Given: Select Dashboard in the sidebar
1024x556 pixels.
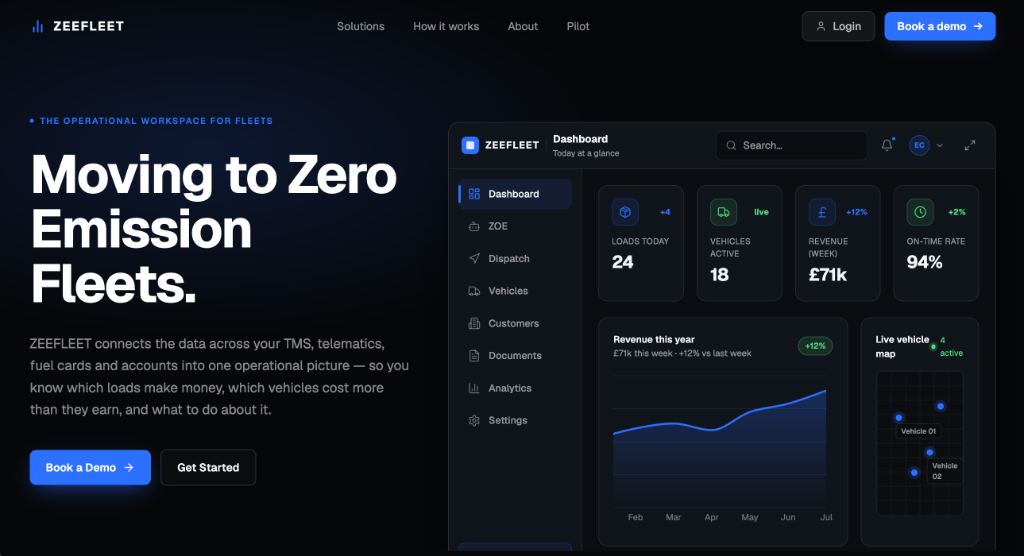Looking at the screenshot, I should pyautogui.click(x=515, y=194).
